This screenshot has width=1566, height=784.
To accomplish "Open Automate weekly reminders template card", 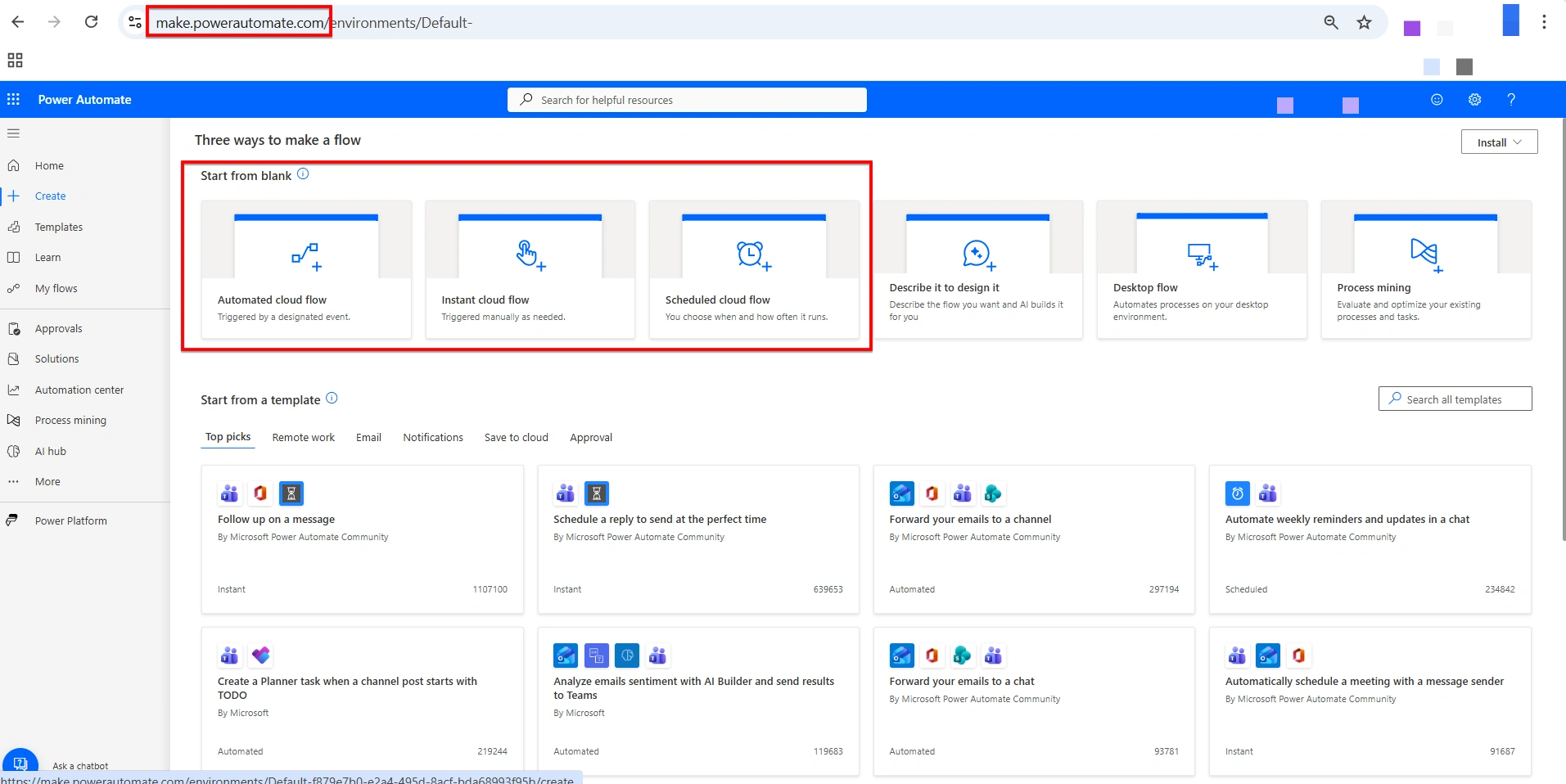I will click(1370, 539).
